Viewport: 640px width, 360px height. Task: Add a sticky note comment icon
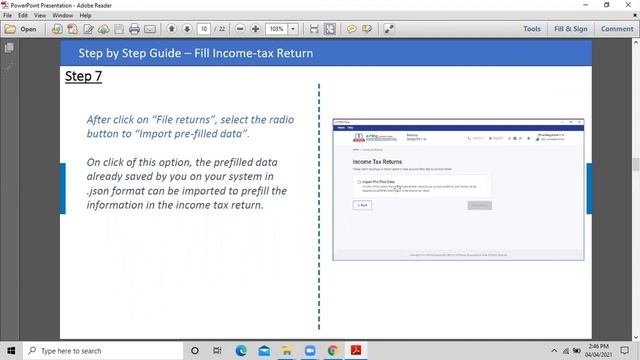pyautogui.click(x=351, y=29)
